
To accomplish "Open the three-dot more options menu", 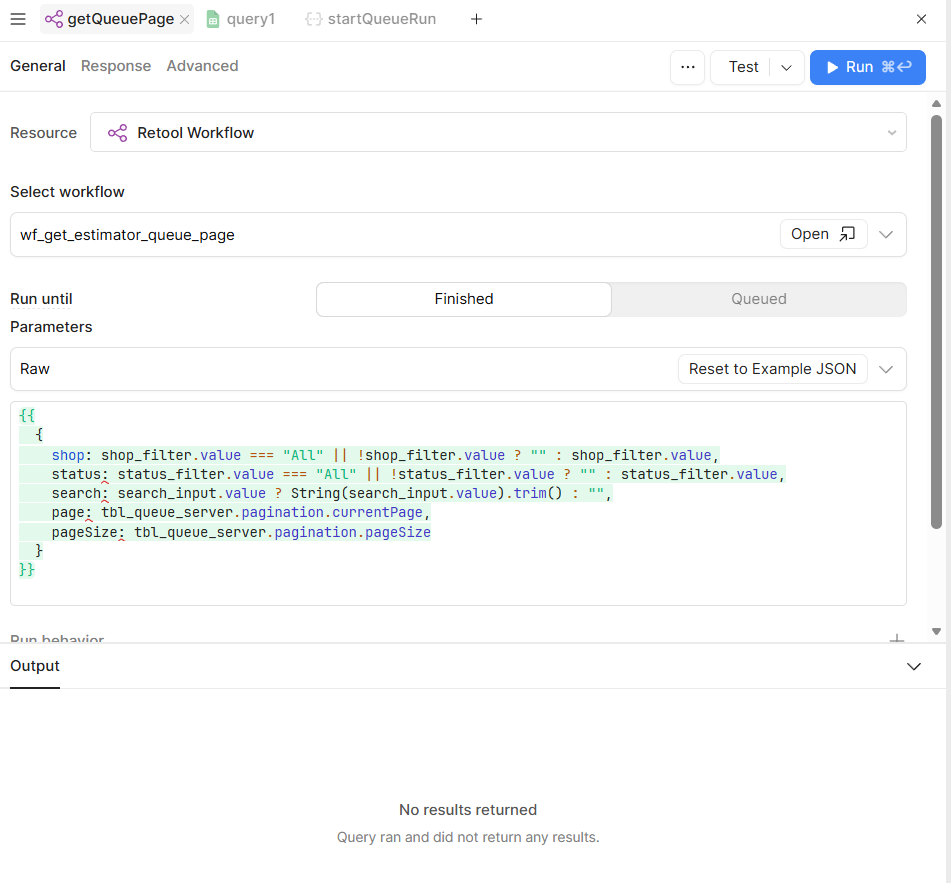I will tap(687, 67).
